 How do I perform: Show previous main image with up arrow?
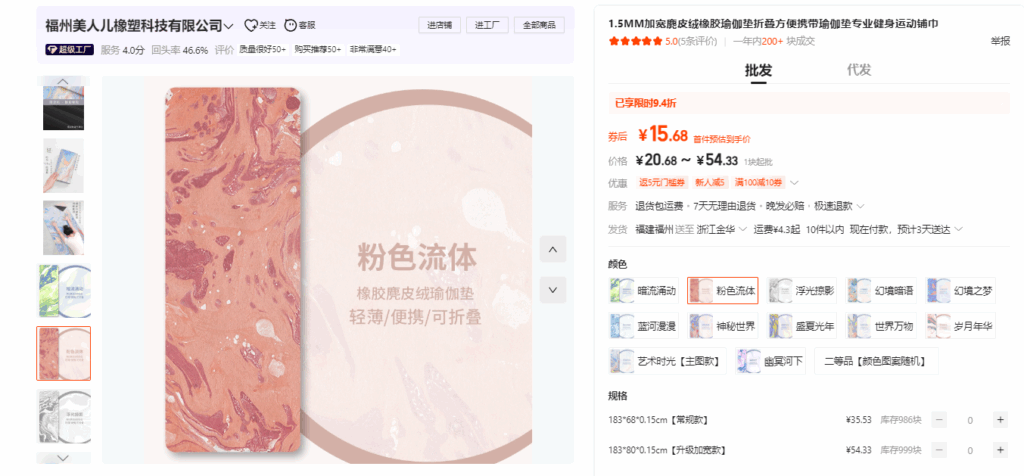(x=553, y=249)
